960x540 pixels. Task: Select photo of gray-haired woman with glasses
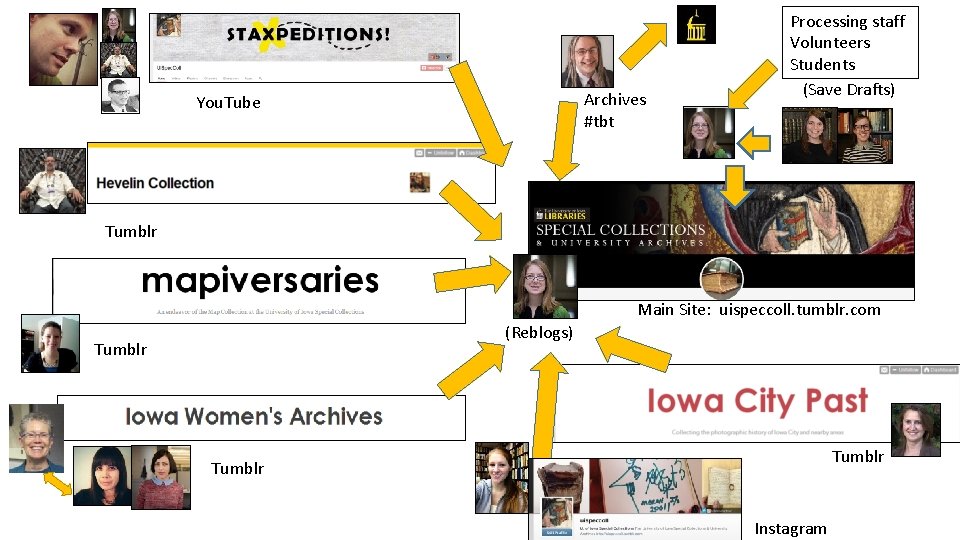coord(36,438)
